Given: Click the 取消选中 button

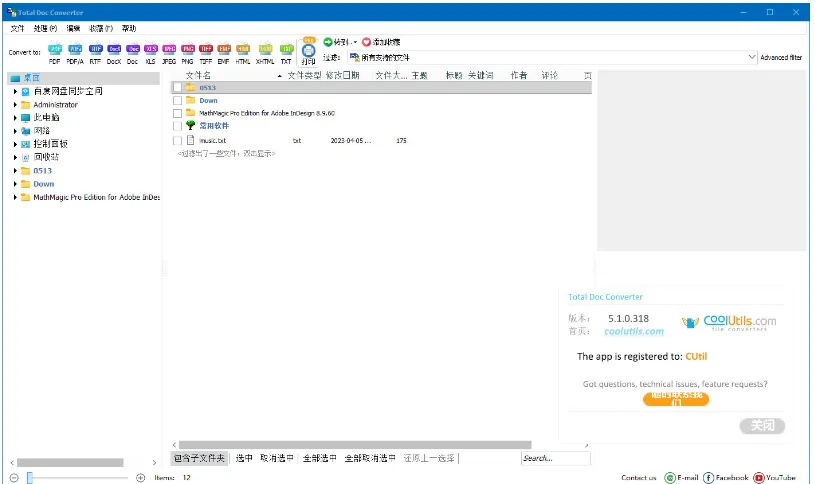Looking at the screenshot, I should (x=277, y=458).
